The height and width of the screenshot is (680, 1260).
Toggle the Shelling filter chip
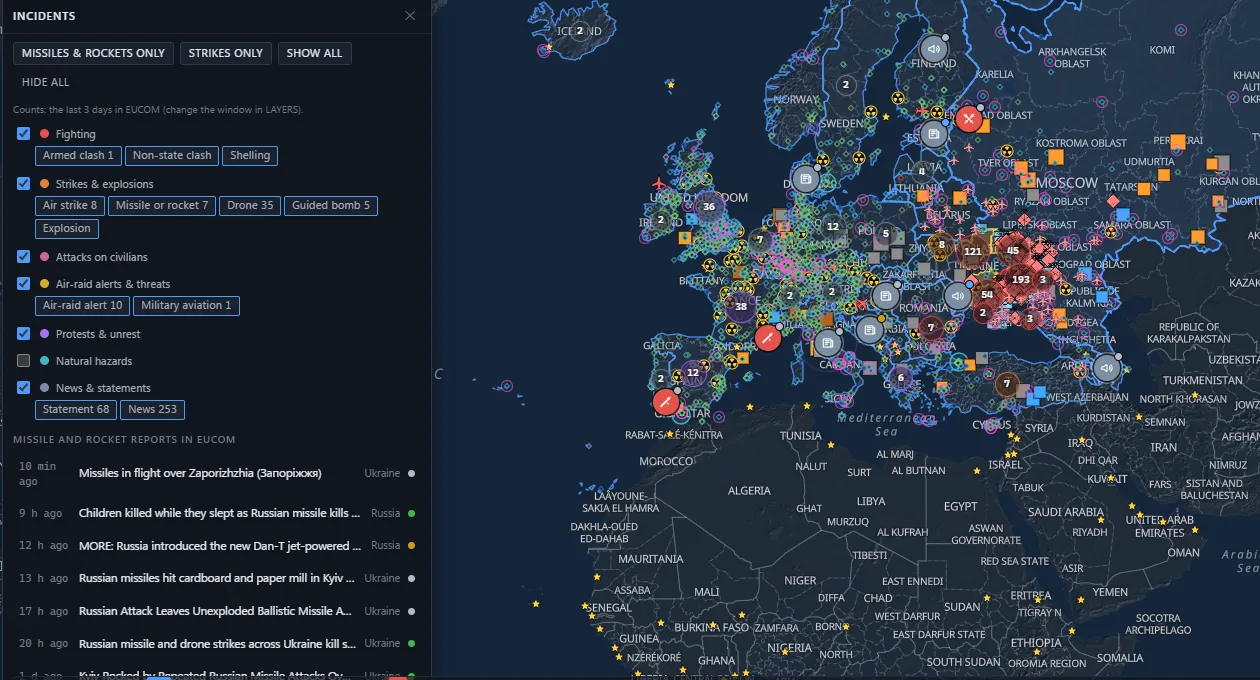(250, 155)
